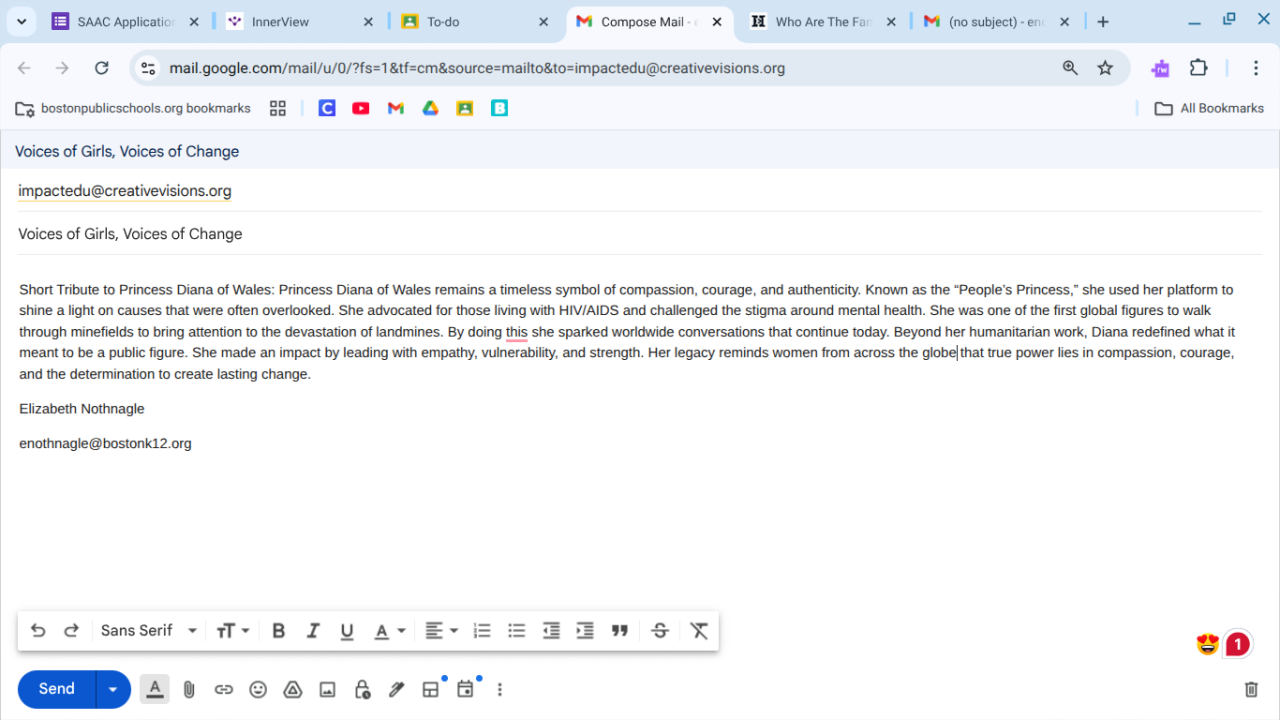This screenshot has width=1280, height=720.
Task: Open the layout templates icon
Action: click(x=431, y=689)
